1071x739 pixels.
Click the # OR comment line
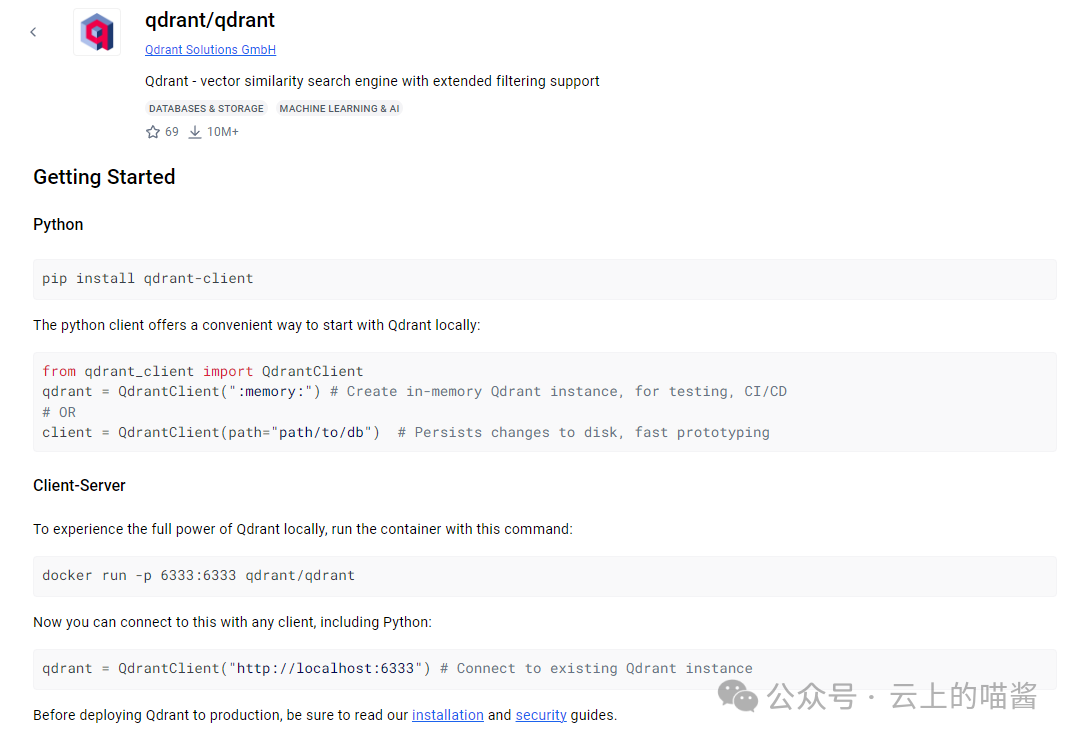coord(59,413)
